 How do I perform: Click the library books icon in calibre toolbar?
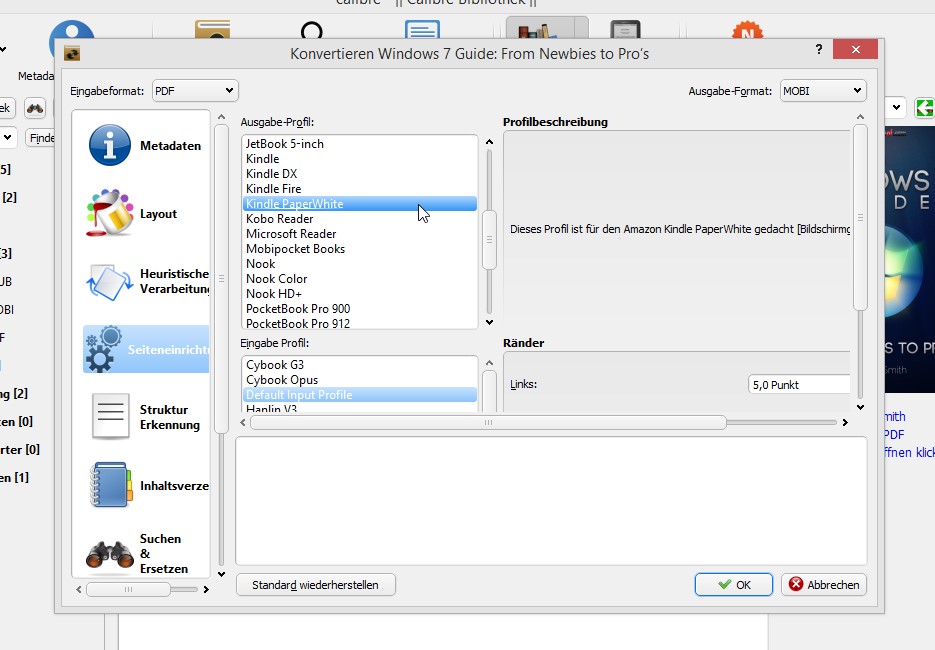(x=538, y=30)
